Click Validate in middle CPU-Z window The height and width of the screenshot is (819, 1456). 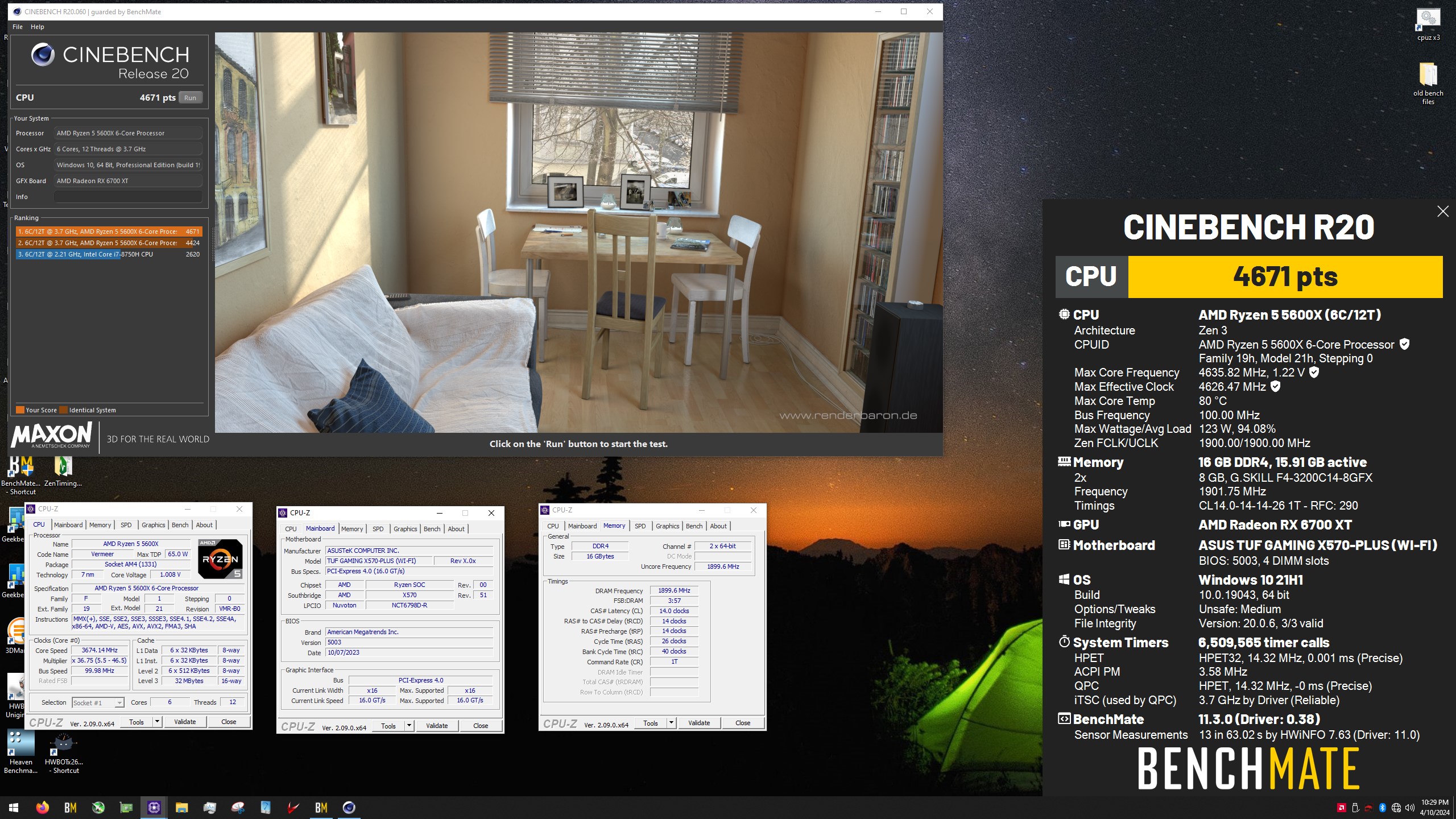(437, 726)
